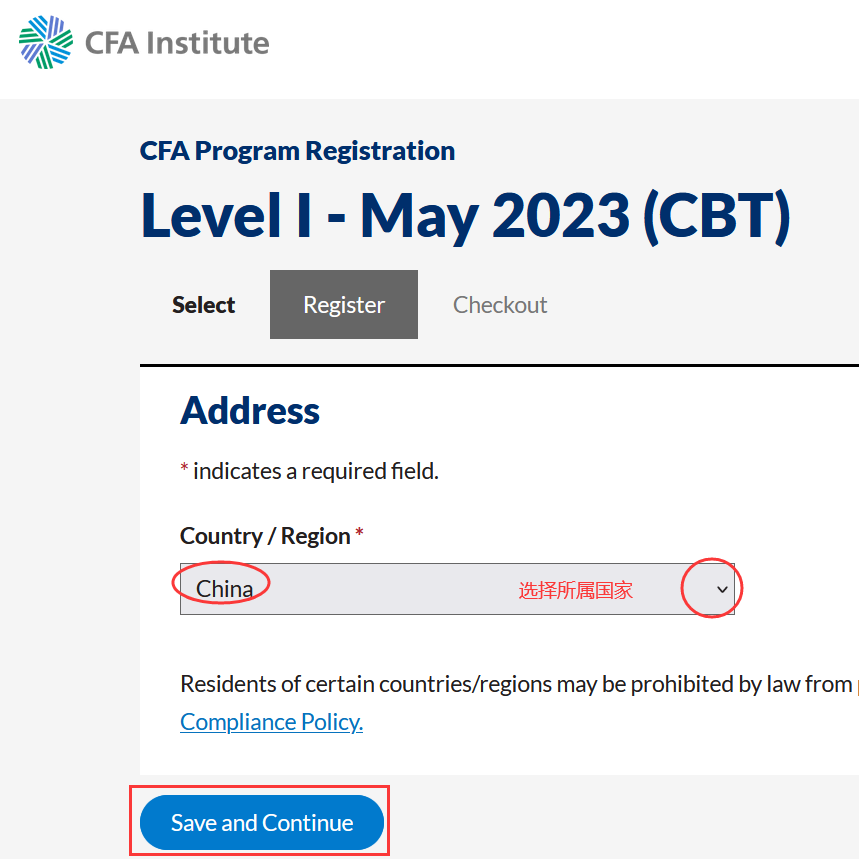Select the Level I - May 2023 (CBT) title

465,216
